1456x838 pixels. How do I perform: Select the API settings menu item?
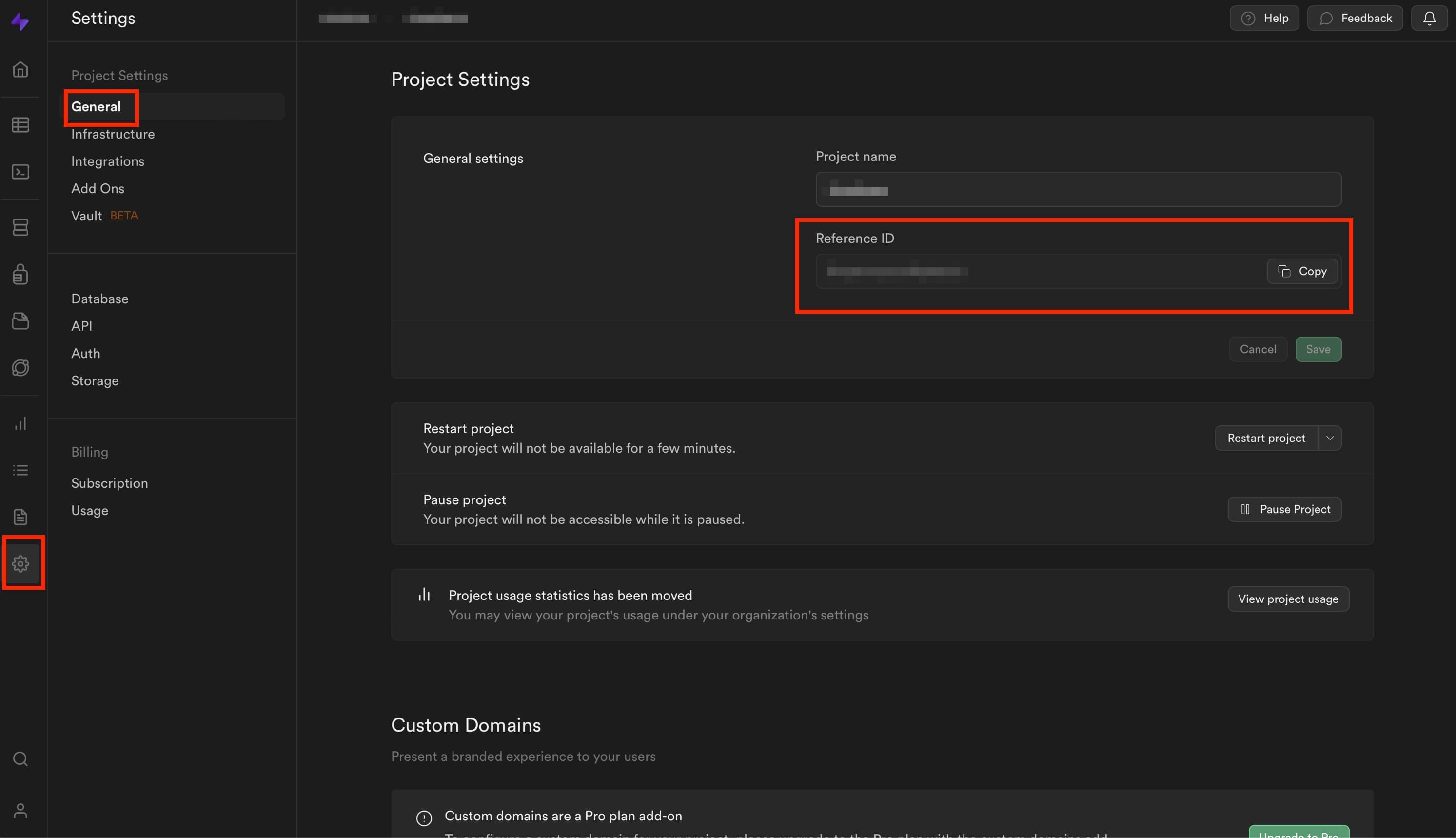82,326
